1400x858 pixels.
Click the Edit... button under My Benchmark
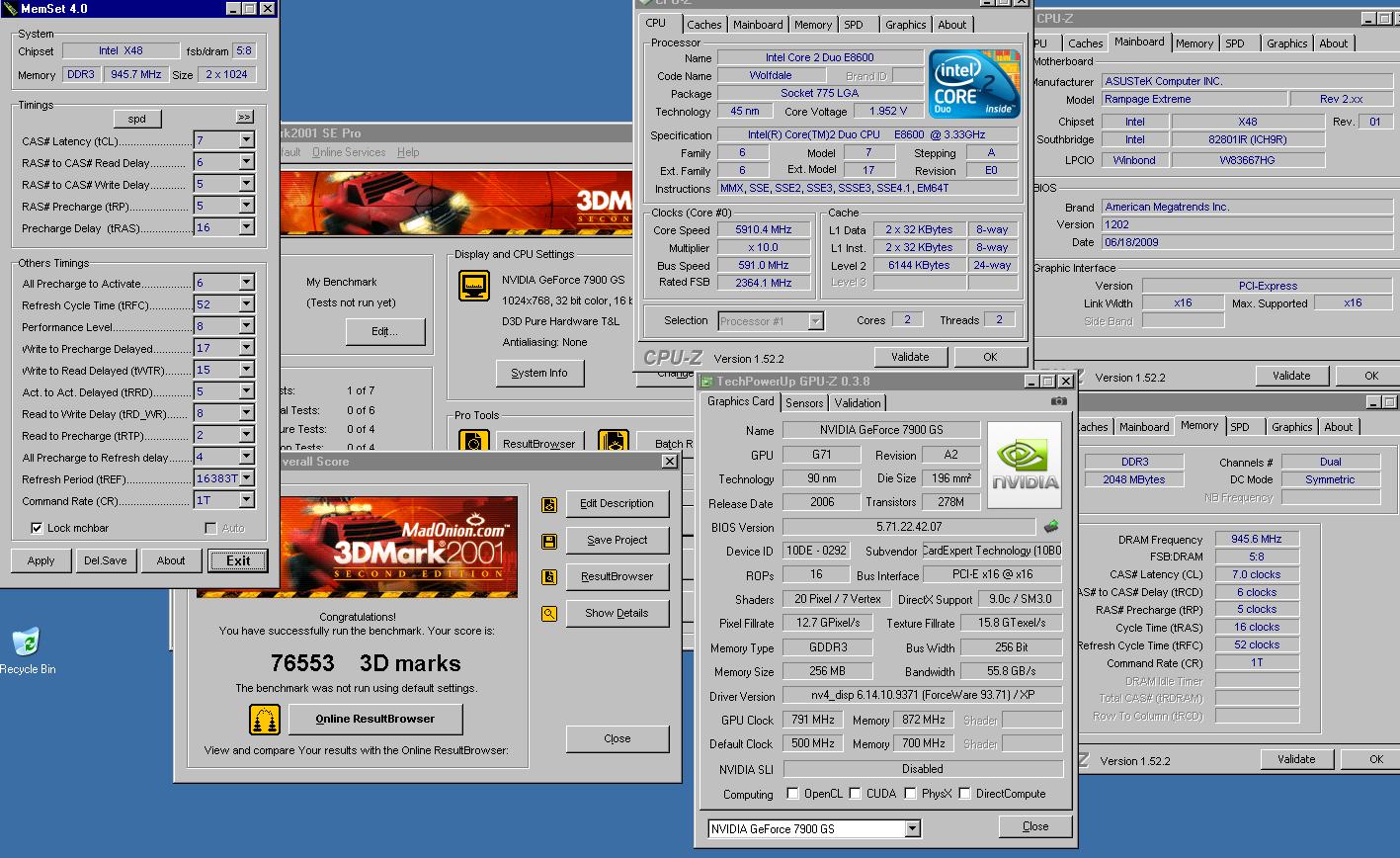tap(385, 331)
